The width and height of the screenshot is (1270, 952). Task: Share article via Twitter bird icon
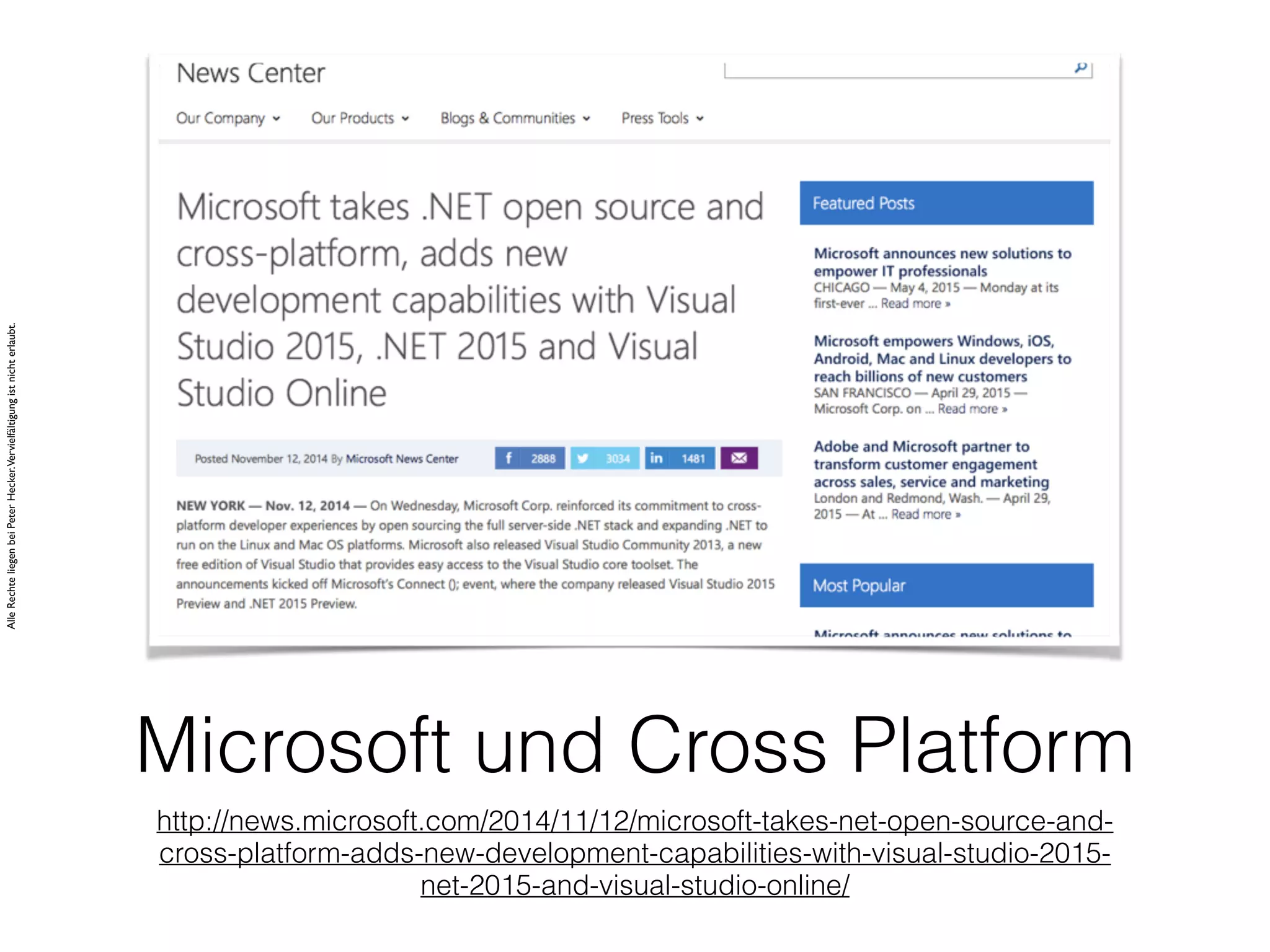click(583, 458)
